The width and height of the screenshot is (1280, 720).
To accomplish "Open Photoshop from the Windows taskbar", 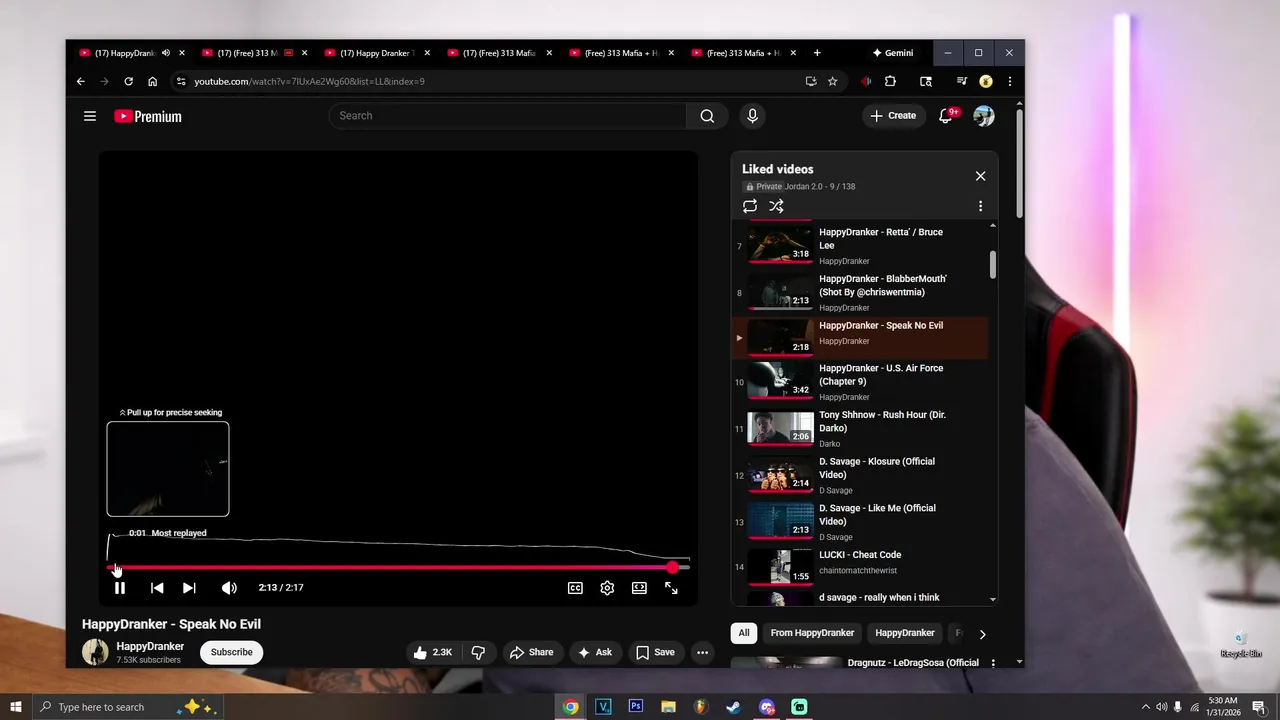I will pyautogui.click(x=635, y=706).
